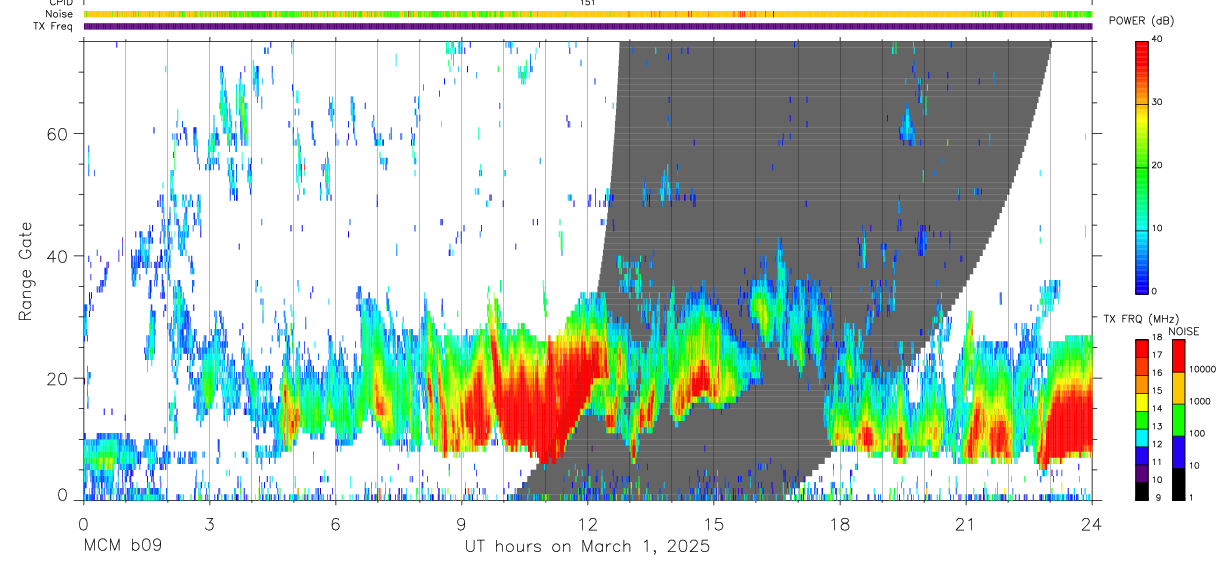Click the '0' tick of POWER colorbar
This screenshot has width=1228, height=567.
pos(1153,291)
